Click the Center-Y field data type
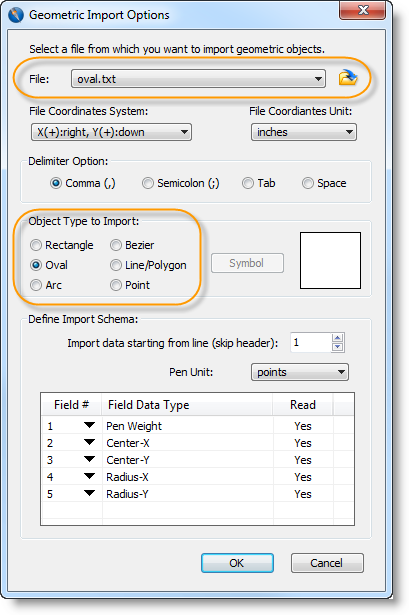 128,460
